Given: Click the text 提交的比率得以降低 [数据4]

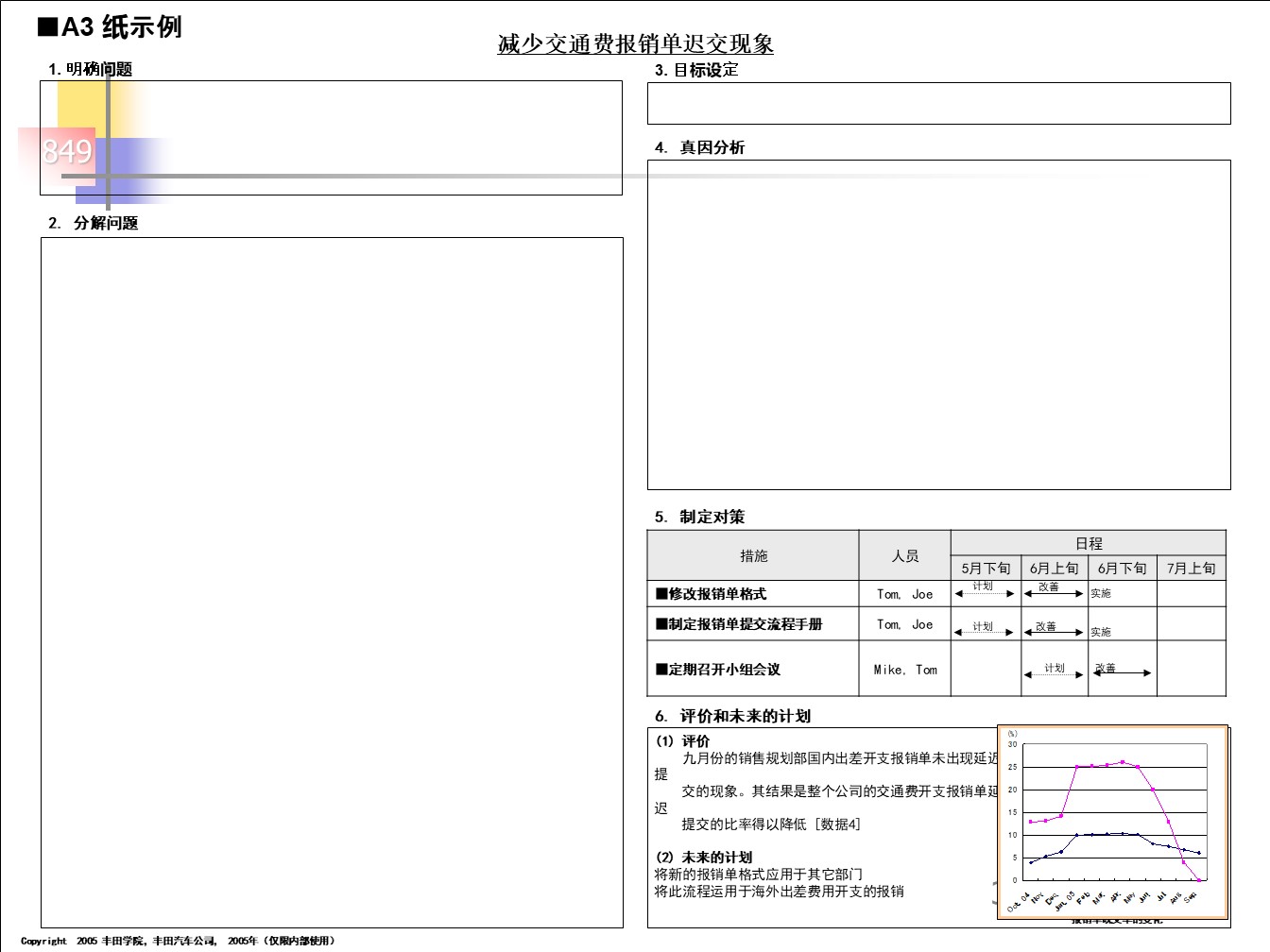Looking at the screenshot, I should pyautogui.click(x=771, y=824).
